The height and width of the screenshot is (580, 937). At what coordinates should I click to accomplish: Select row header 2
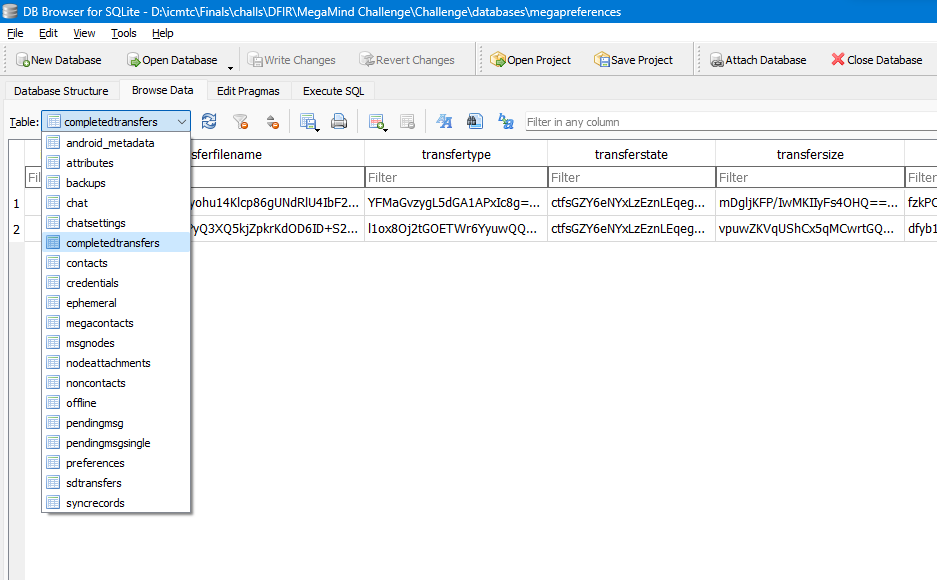click(x=16, y=229)
